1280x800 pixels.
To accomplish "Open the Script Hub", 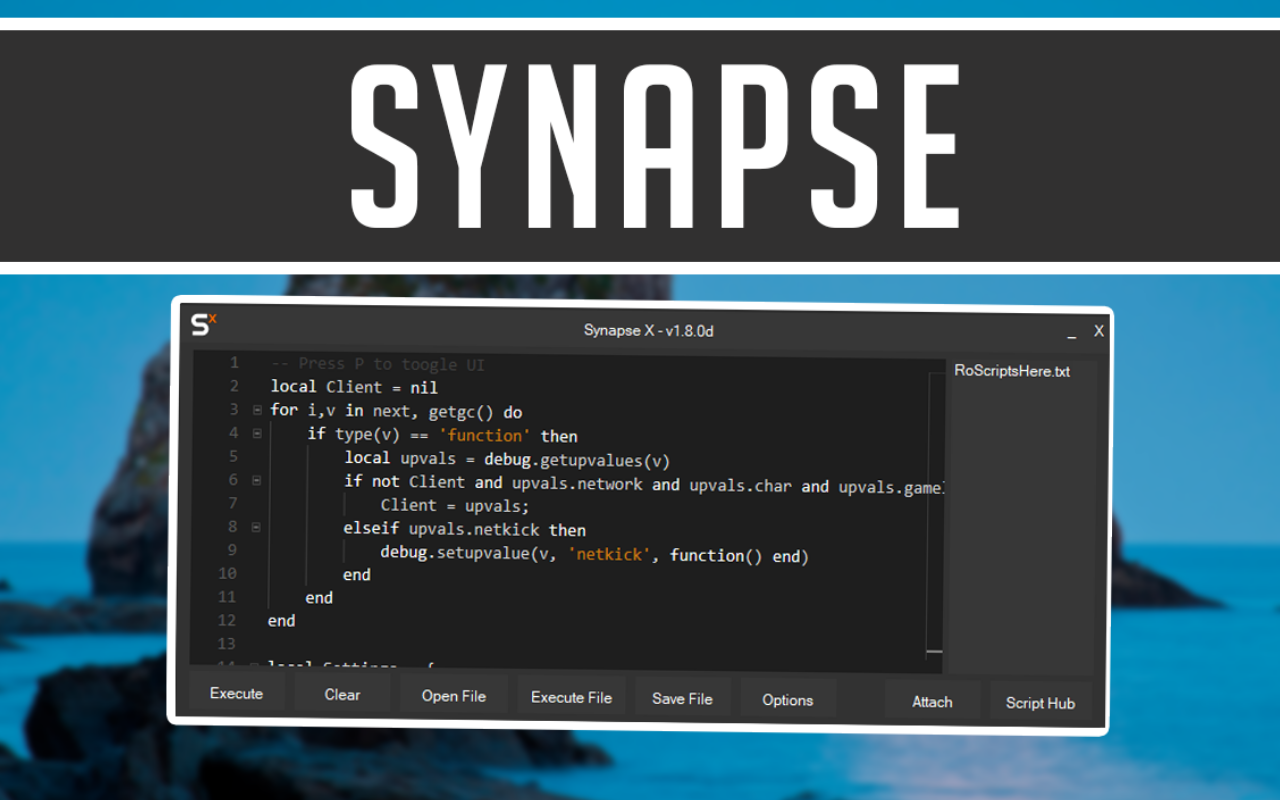I will pyautogui.click(x=1040, y=703).
